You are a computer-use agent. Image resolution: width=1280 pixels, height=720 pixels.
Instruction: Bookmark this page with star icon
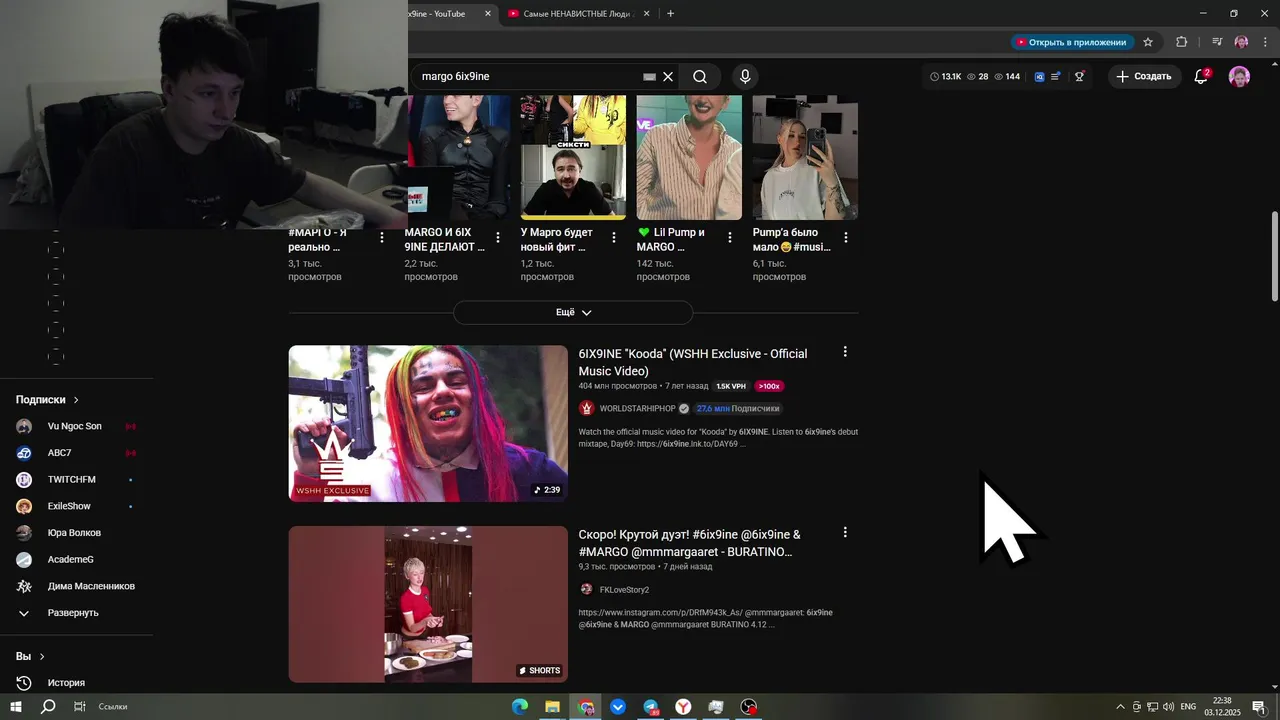point(1148,42)
